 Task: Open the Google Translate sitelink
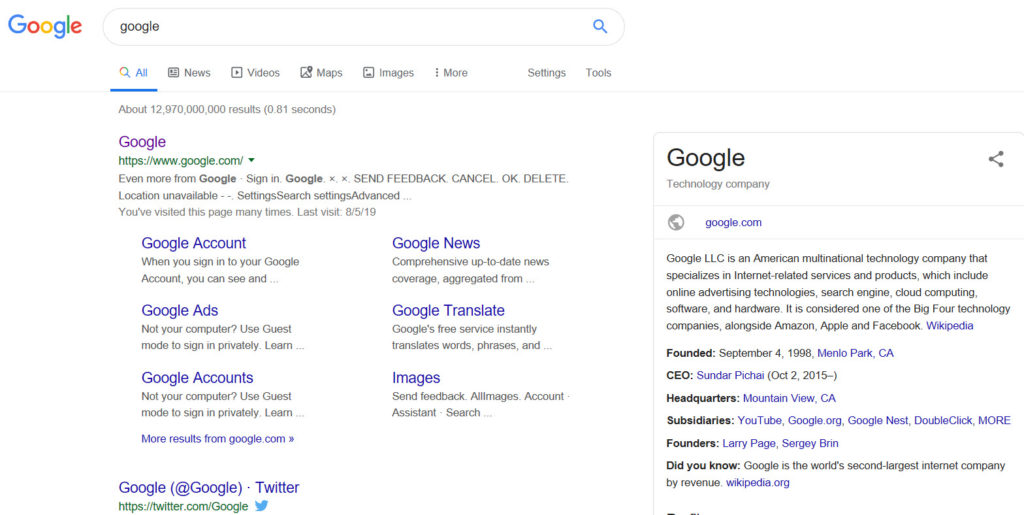[x=448, y=311]
